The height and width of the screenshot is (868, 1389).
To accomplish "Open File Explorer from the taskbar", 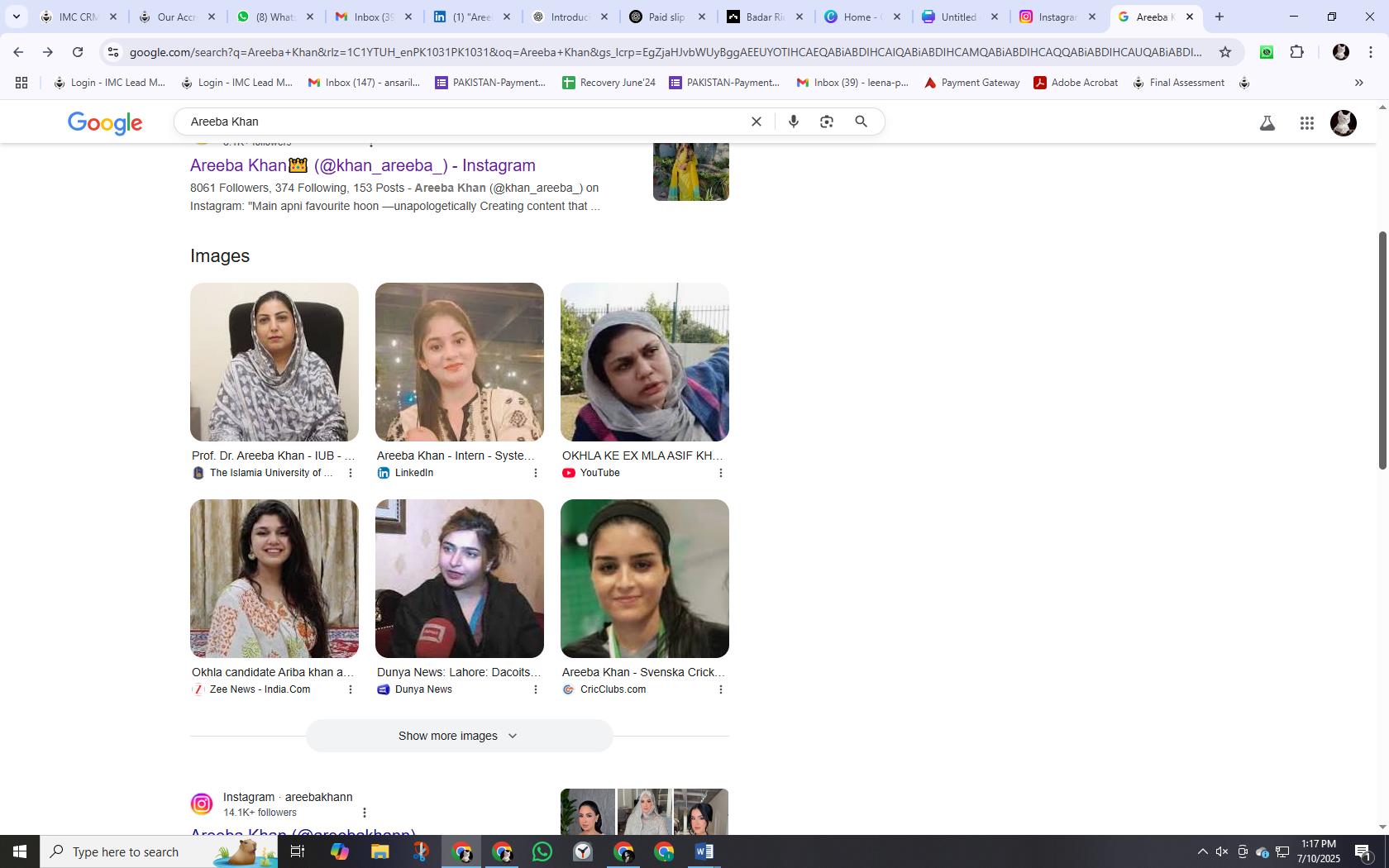I will [x=380, y=851].
